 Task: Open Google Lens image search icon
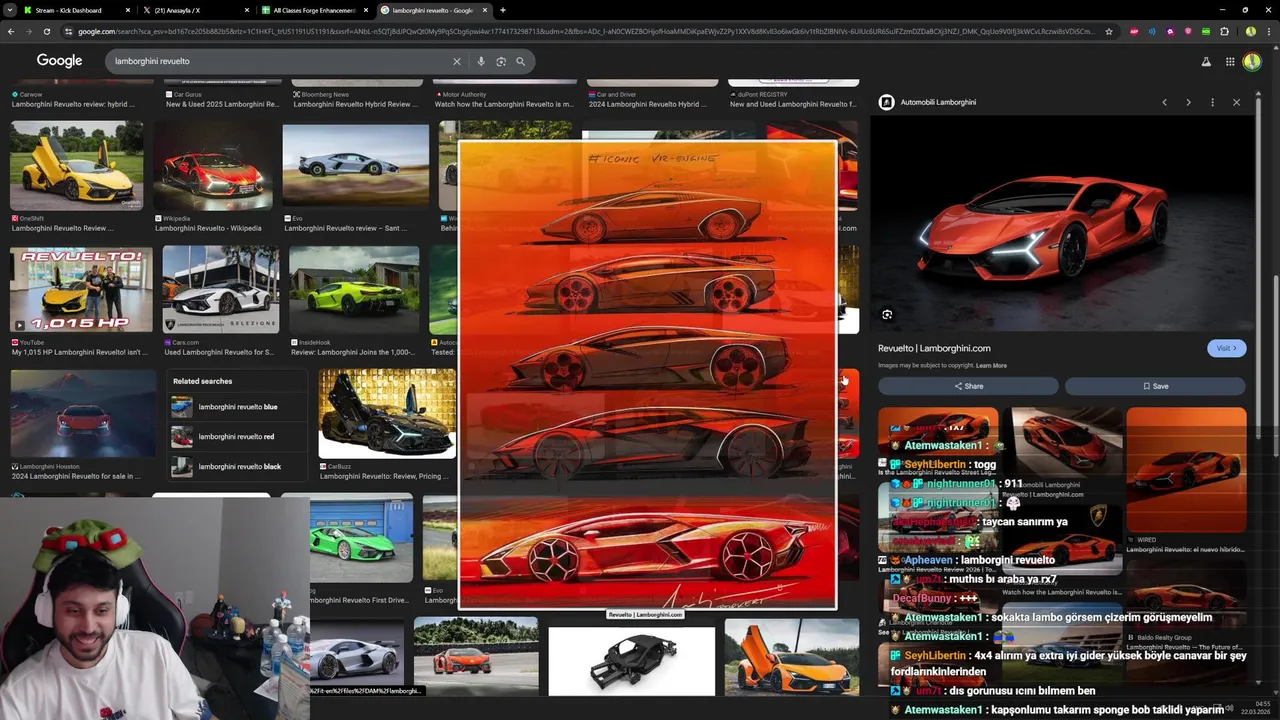501,61
